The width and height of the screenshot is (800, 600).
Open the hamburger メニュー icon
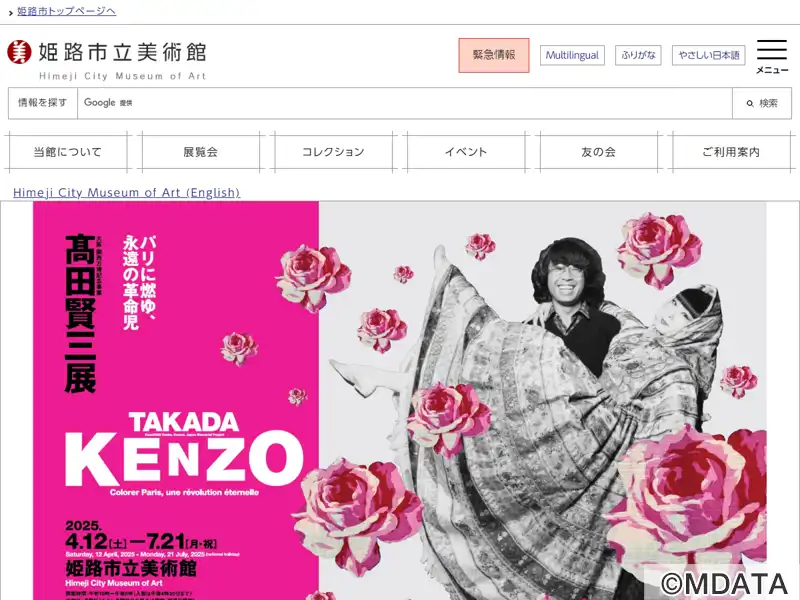click(x=772, y=56)
